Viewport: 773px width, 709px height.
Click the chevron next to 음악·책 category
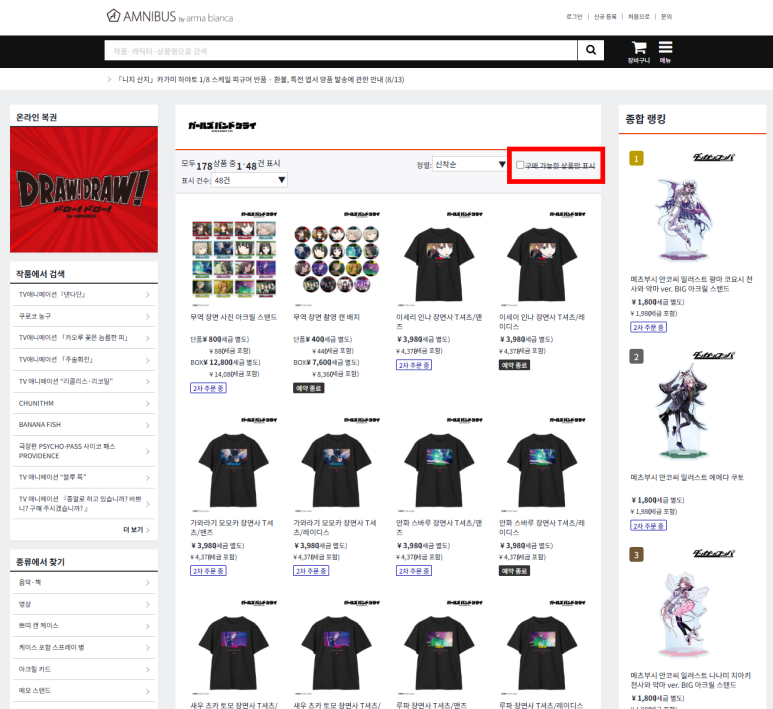coord(147,583)
